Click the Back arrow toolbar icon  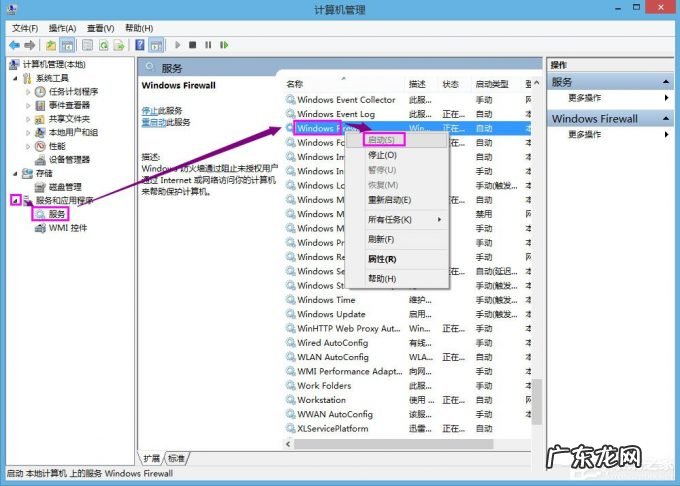point(14,45)
